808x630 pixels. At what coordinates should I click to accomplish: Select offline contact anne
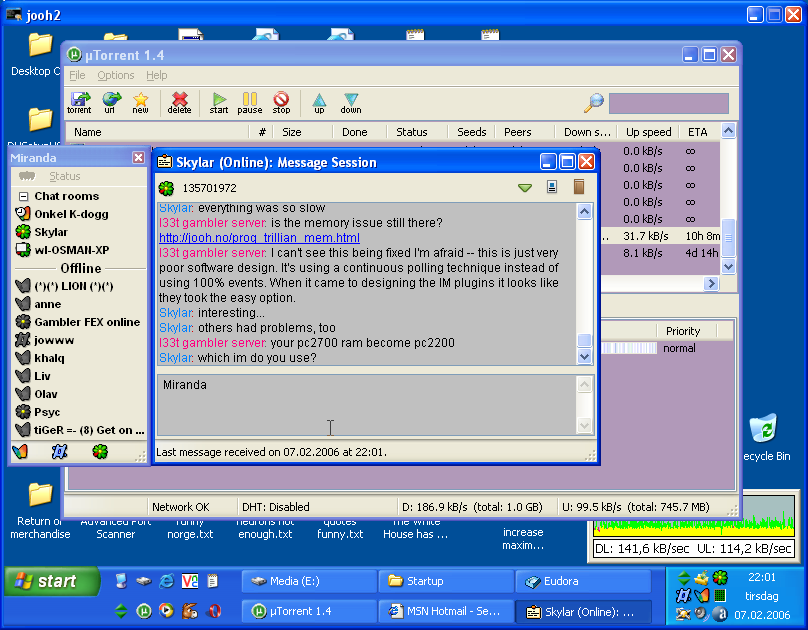pos(47,304)
